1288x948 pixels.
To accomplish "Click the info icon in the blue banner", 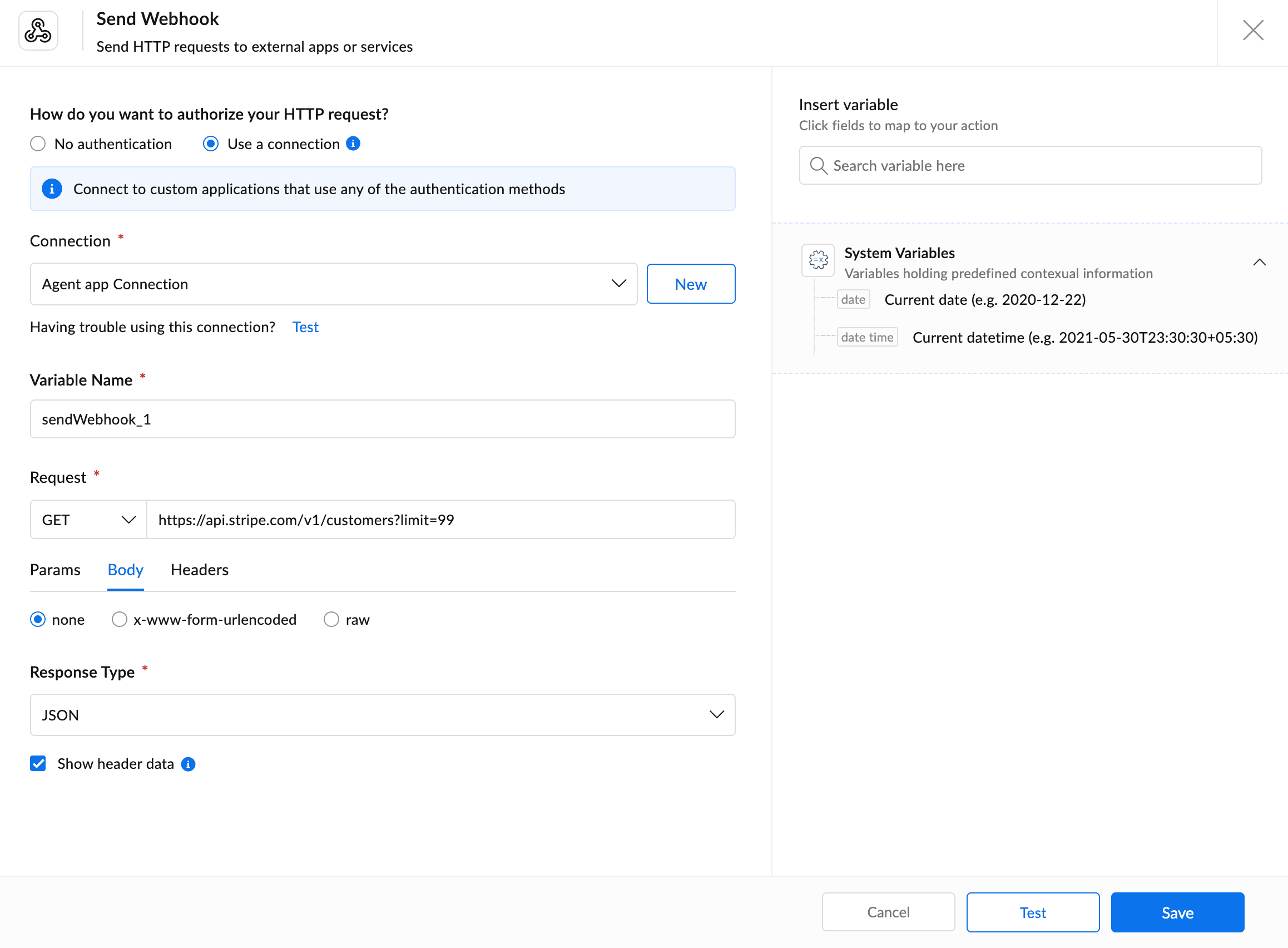I will point(52,189).
